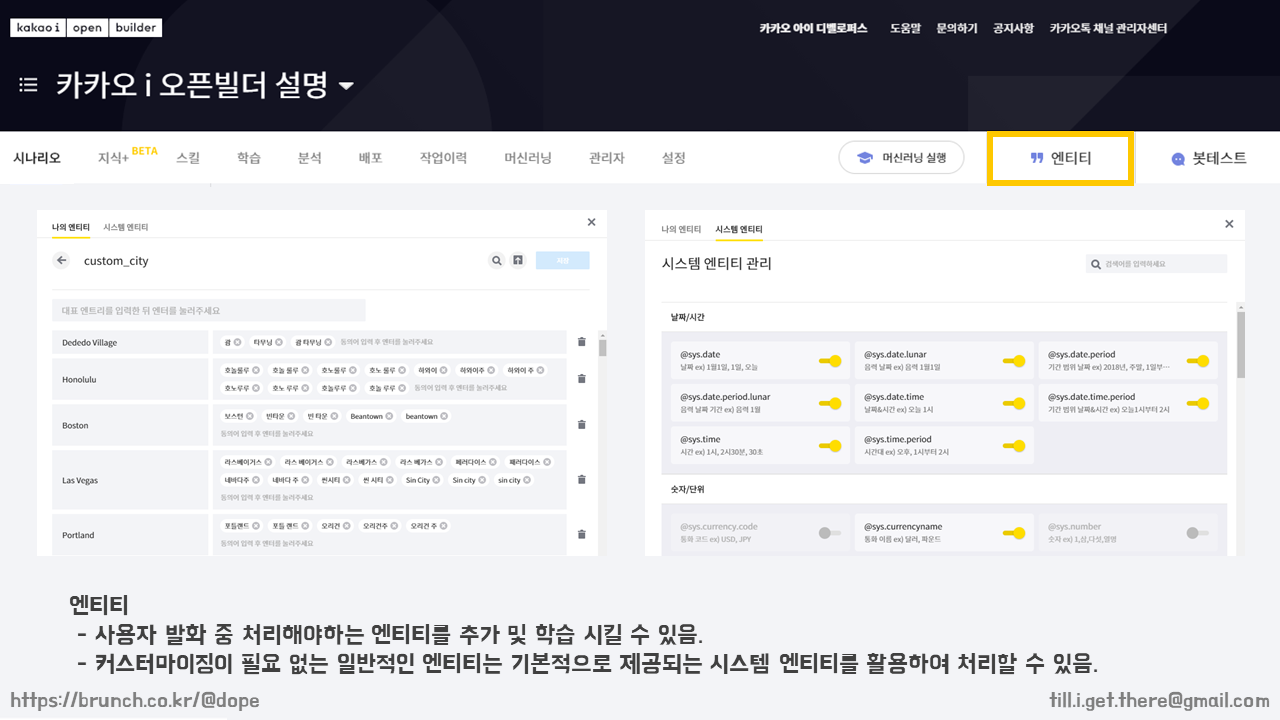Remove the 라스베이거스 synonym chip
Image resolution: width=1280 pixels, height=720 pixels.
pyautogui.click(x=269, y=462)
